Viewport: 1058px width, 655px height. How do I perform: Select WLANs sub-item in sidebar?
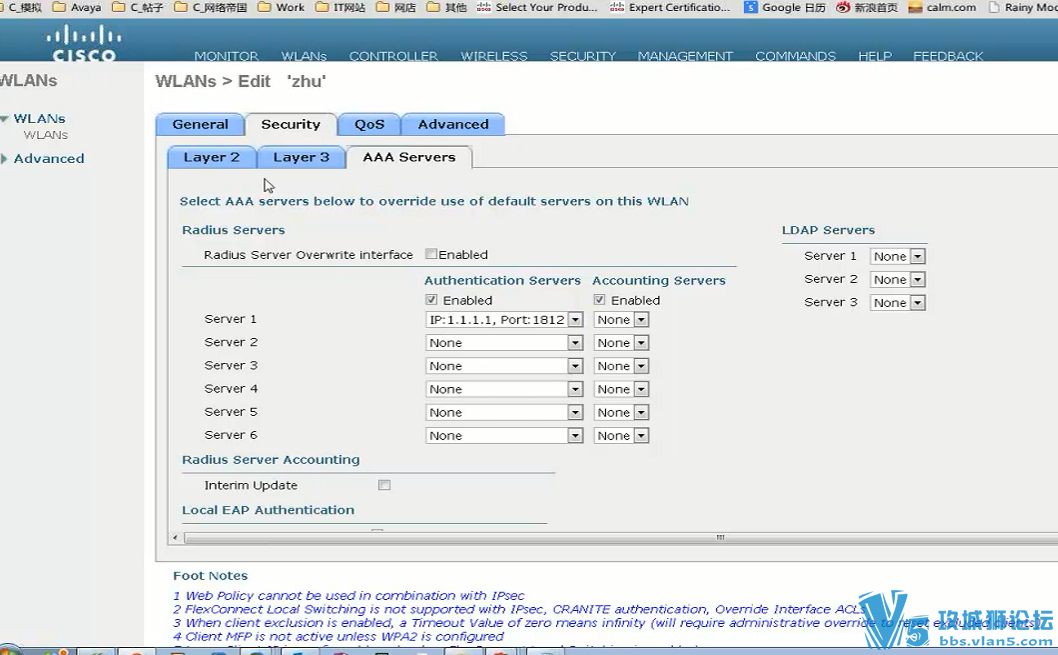[x=45, y=135]
